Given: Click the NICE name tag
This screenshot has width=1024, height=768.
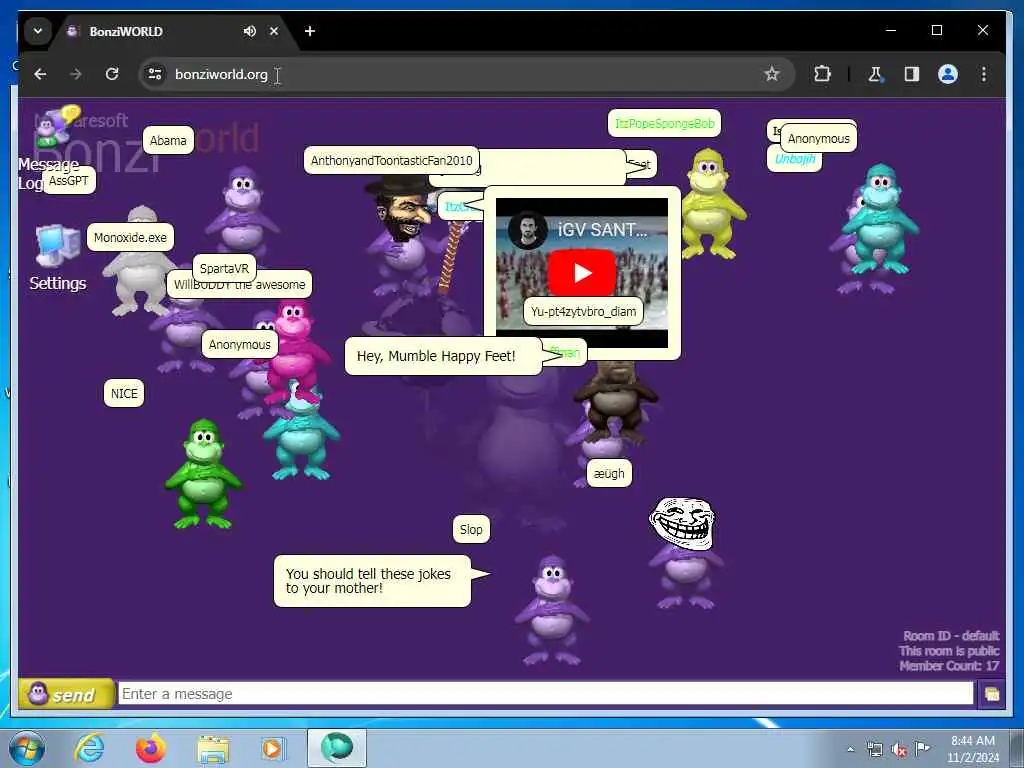Looking at the screenshot, I should [124, 394].
